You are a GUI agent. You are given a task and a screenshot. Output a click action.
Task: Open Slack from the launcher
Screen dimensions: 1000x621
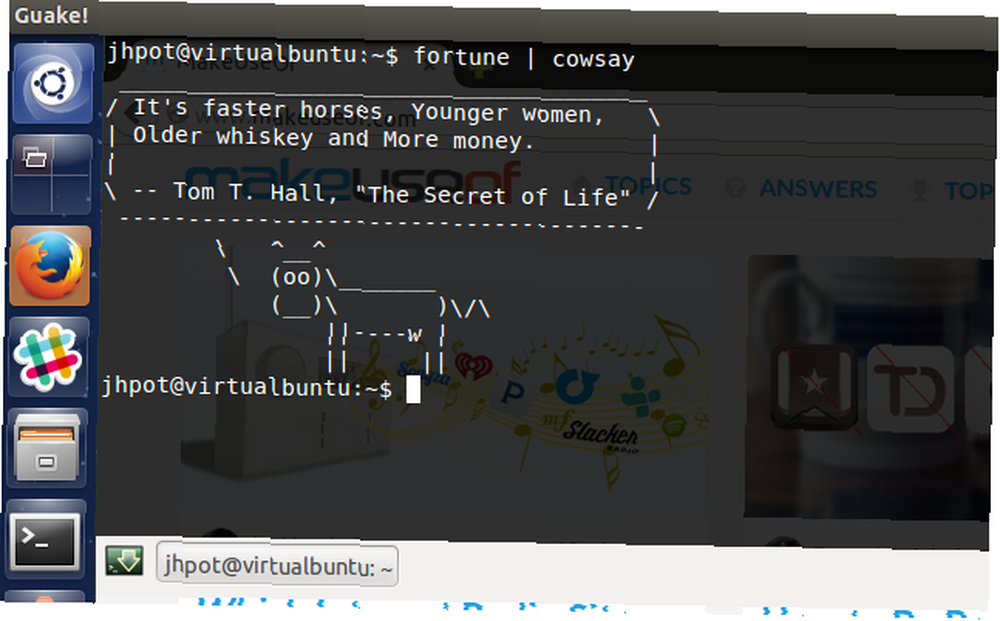coord(49,356)
